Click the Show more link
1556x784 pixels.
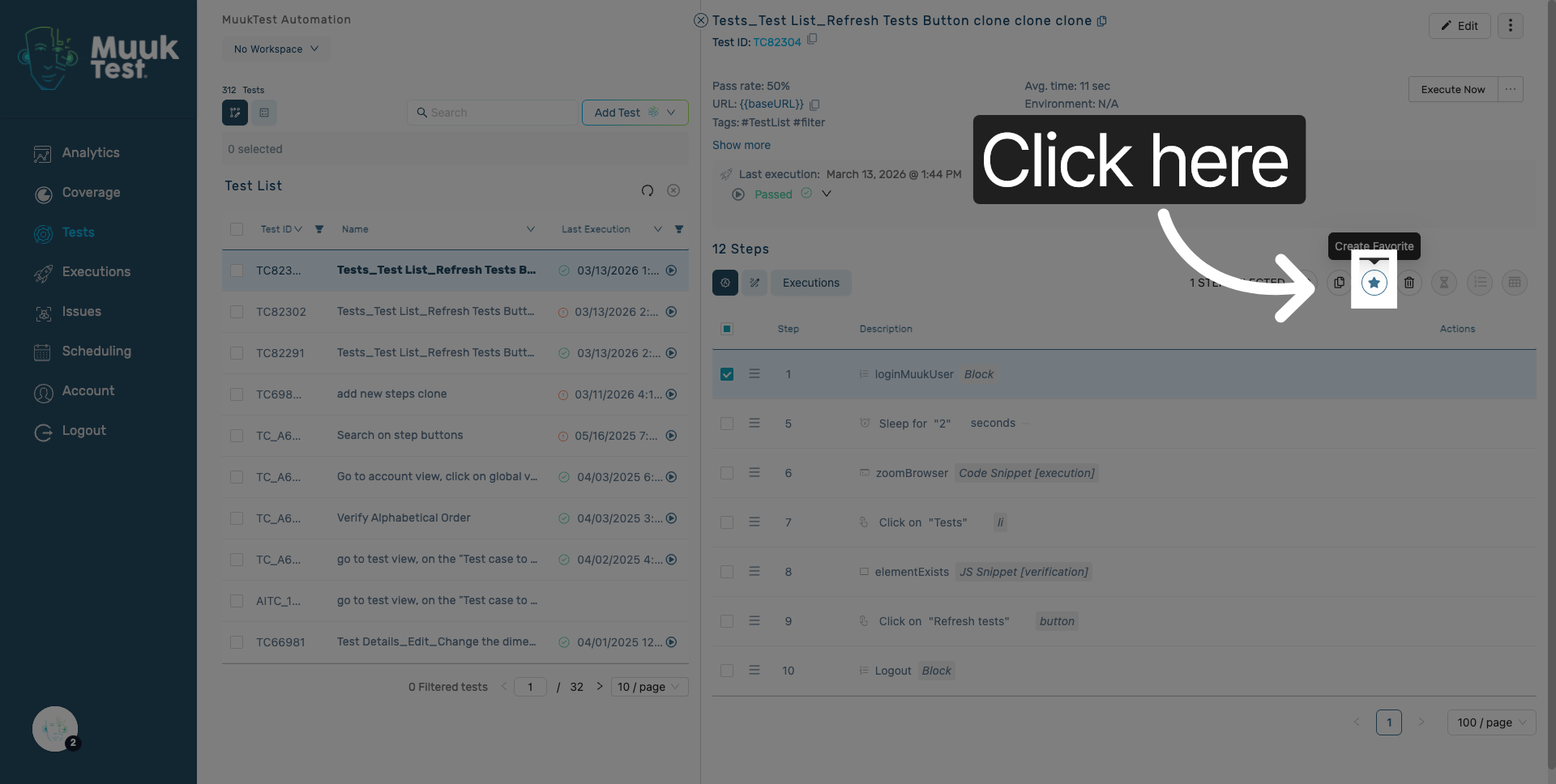[742, 145]
